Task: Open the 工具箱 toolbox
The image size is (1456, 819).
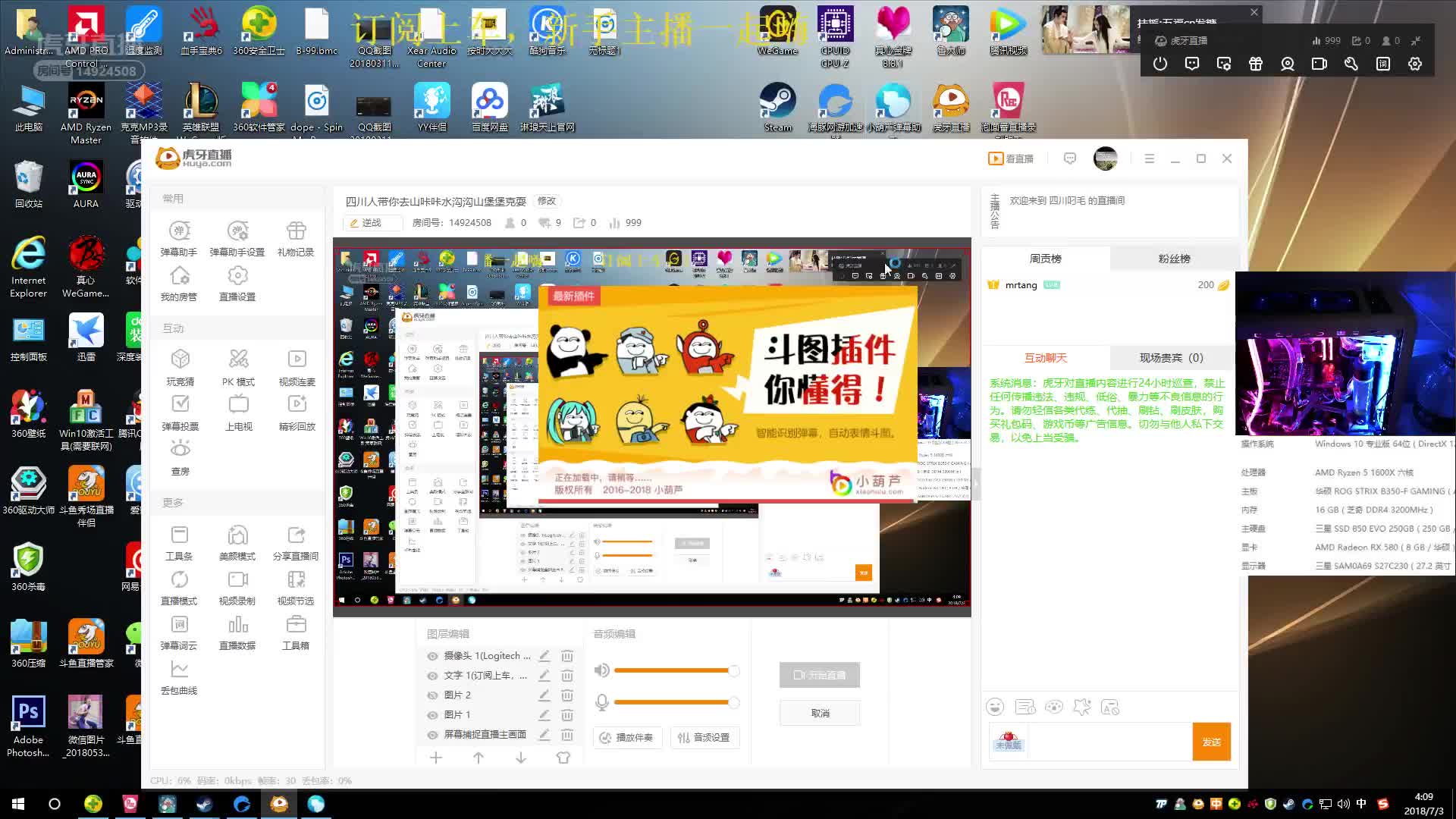Action: tap(296, 632)
